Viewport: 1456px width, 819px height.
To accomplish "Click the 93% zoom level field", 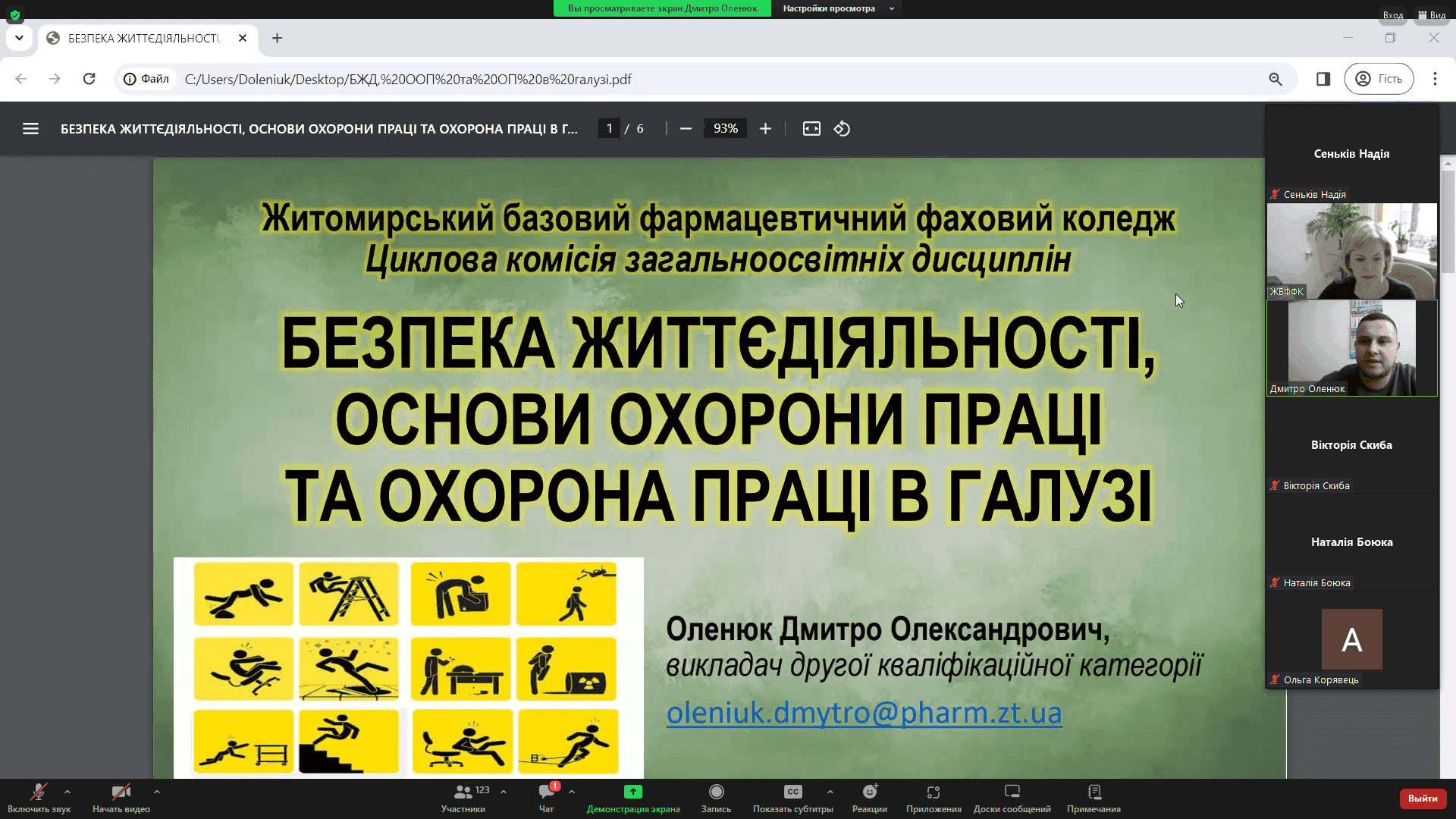I will (726, 129).
